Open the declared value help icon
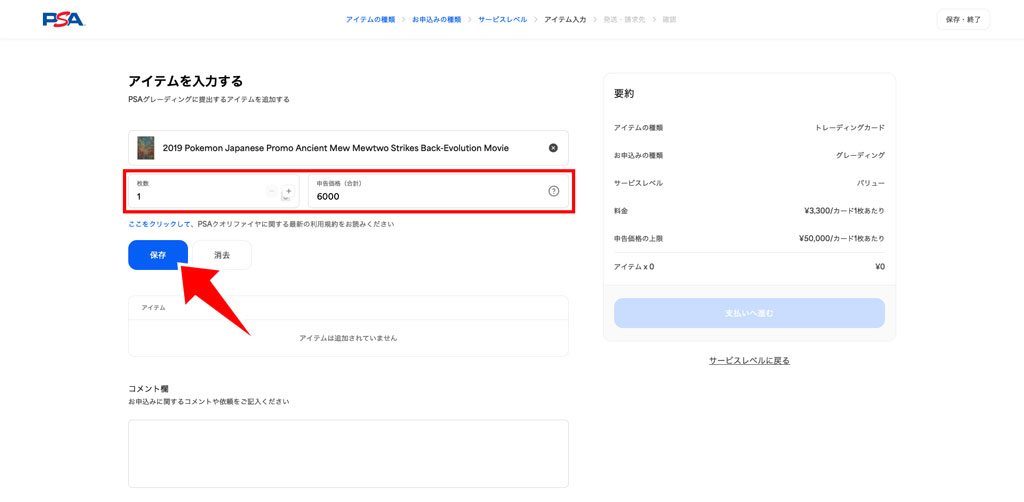This screenshot has width=1024, height=502. pyautogui.click(x=554, y=191)
